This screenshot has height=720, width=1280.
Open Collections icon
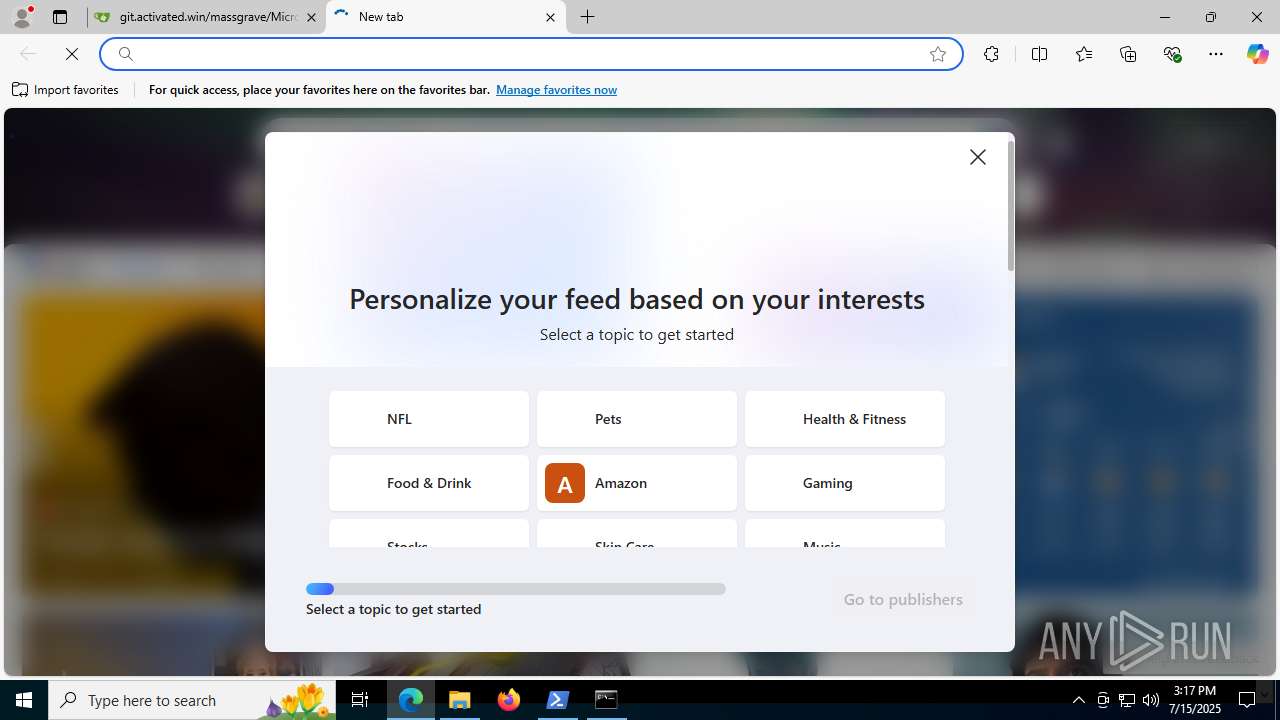[x=1128, y=54]
